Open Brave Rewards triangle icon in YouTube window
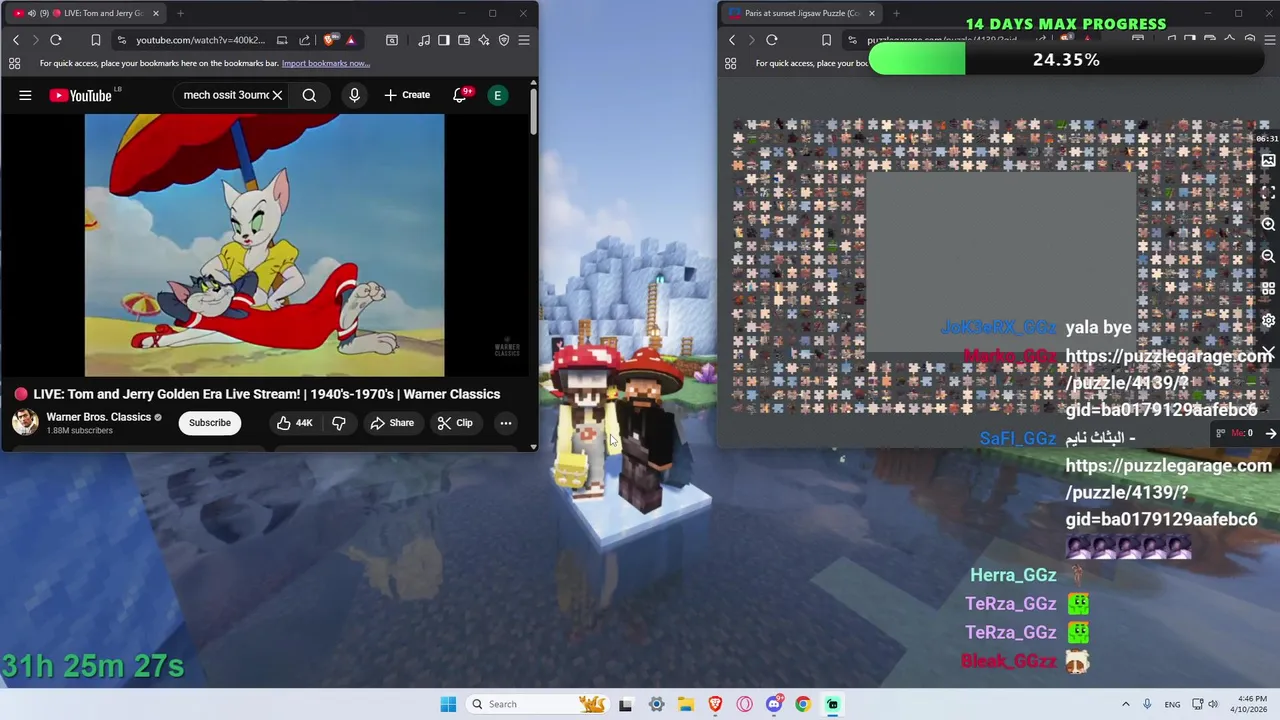 (x=350, y=40)
